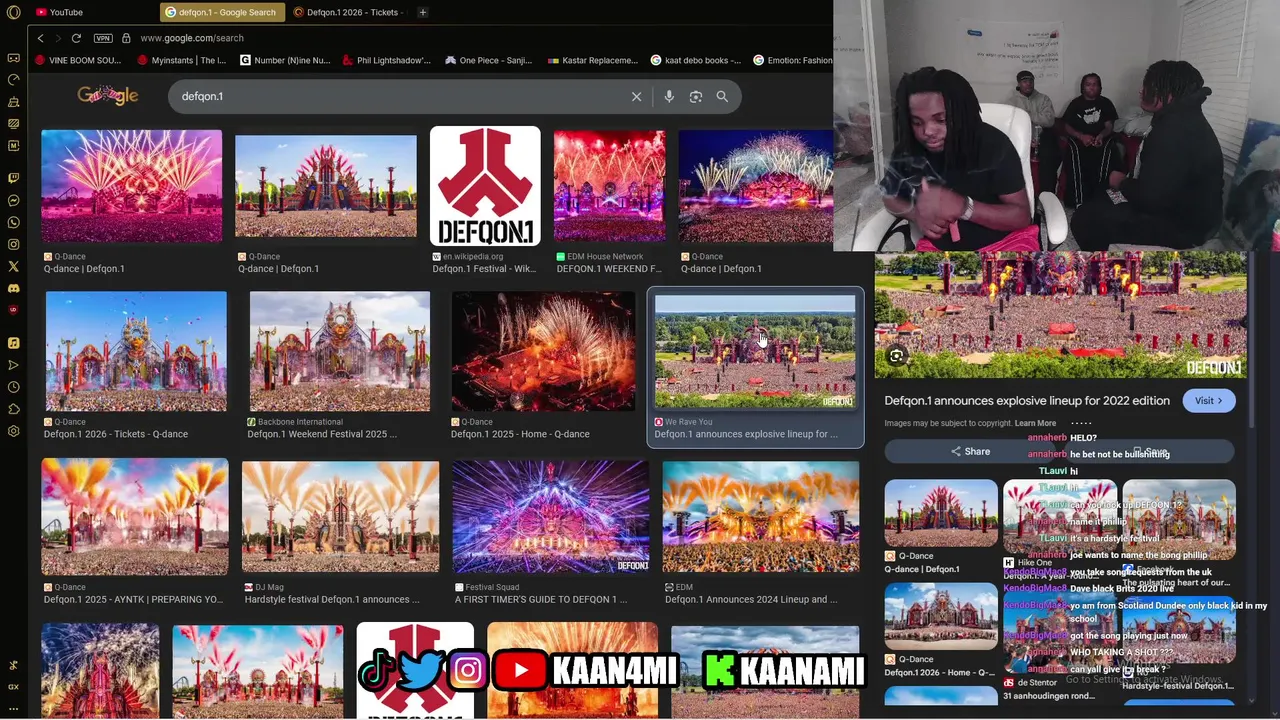The image size is (1280, 720).
Task: Open DJ Mag Hardstyle festival image result
Action: (340, 516)
